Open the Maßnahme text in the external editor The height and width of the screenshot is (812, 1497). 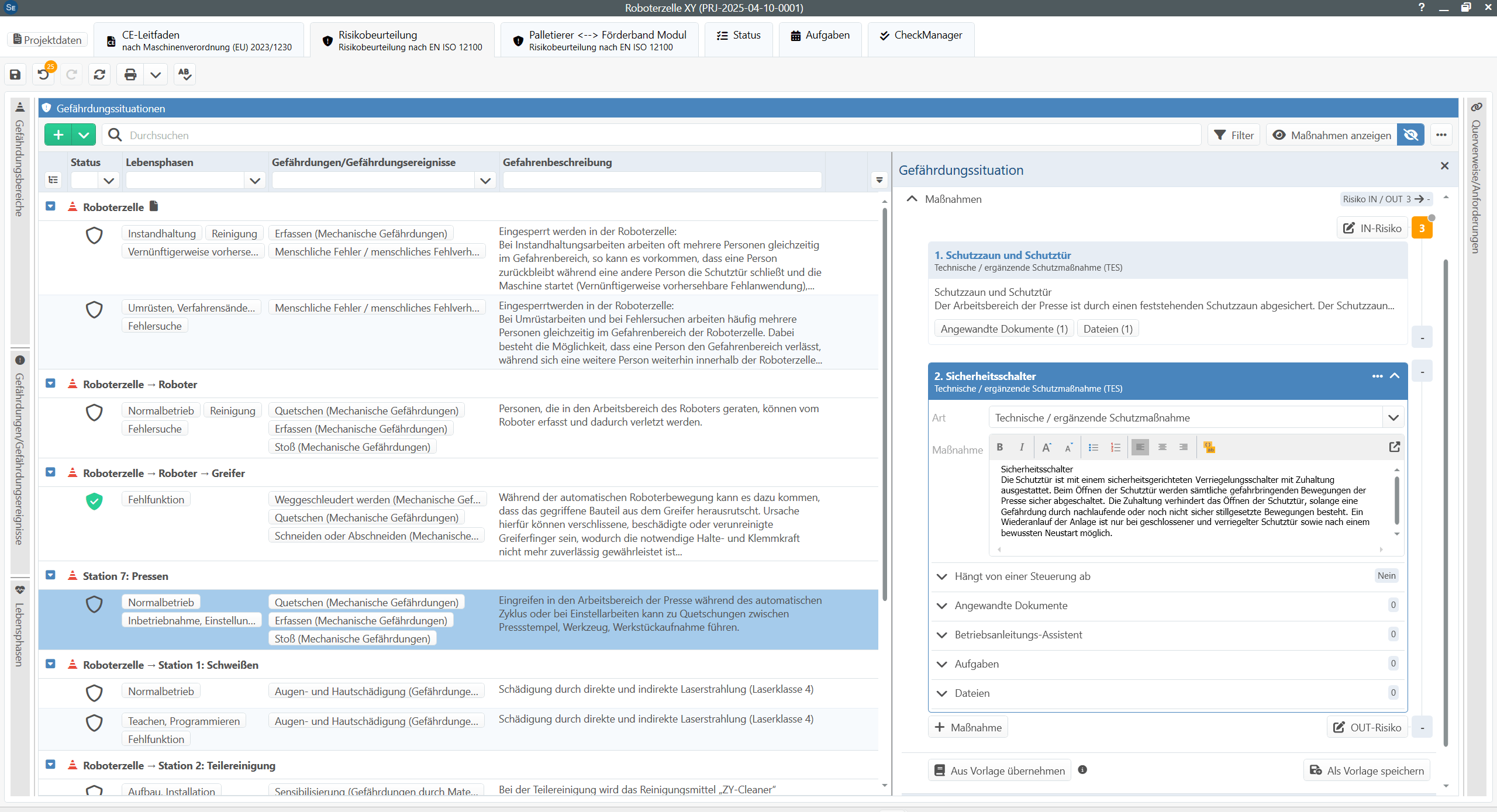1394,447
